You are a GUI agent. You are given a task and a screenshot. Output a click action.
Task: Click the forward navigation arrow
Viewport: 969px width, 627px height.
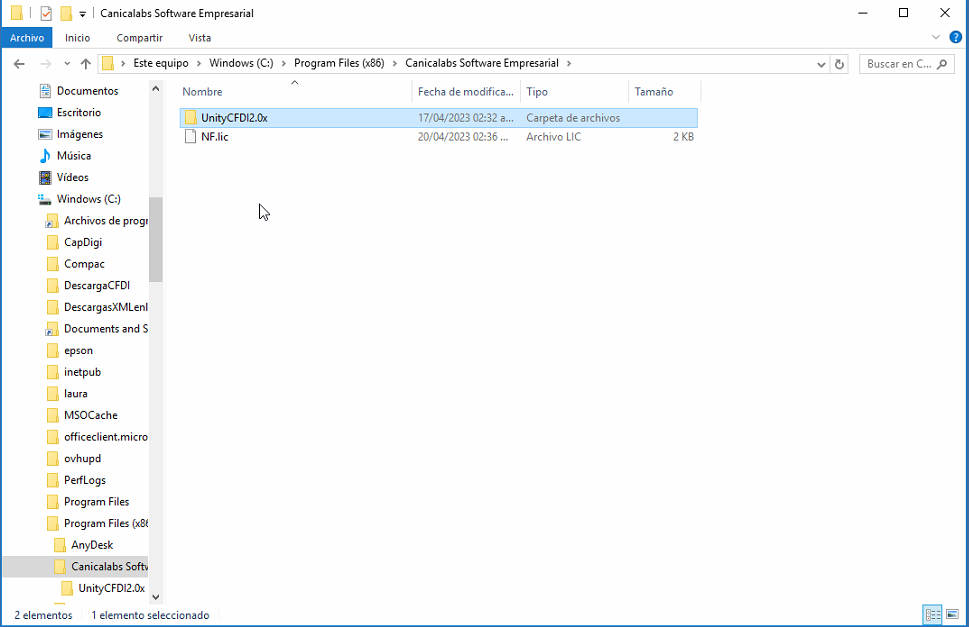(x=45, y=64)
